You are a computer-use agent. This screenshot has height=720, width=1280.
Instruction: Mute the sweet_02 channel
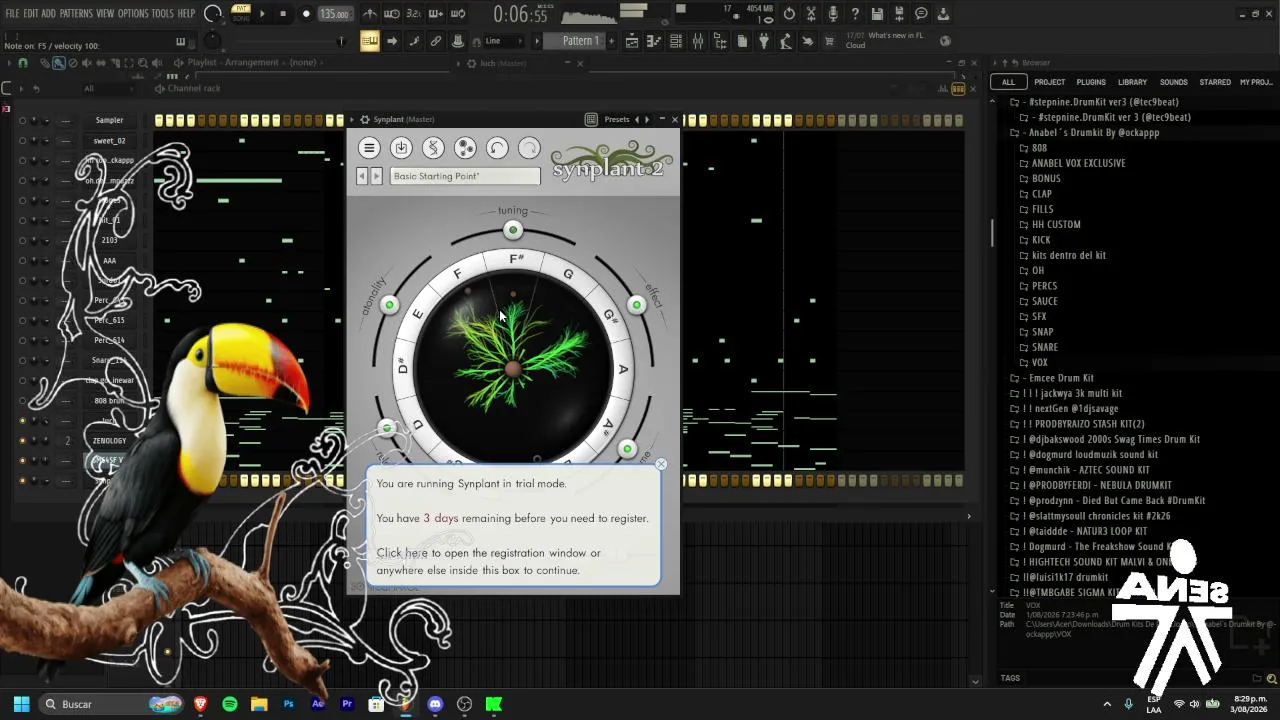pyautogui.click(x=22, y=141)
